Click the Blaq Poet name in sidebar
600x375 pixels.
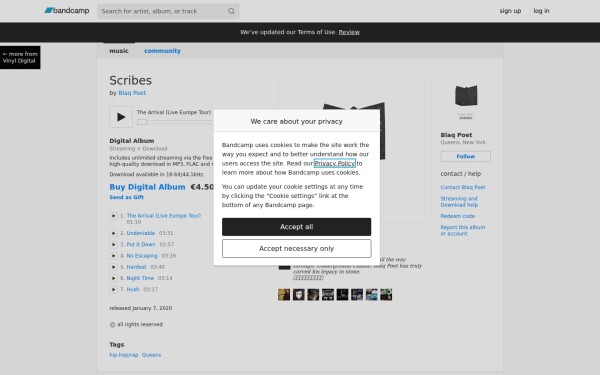pos(456,135)
